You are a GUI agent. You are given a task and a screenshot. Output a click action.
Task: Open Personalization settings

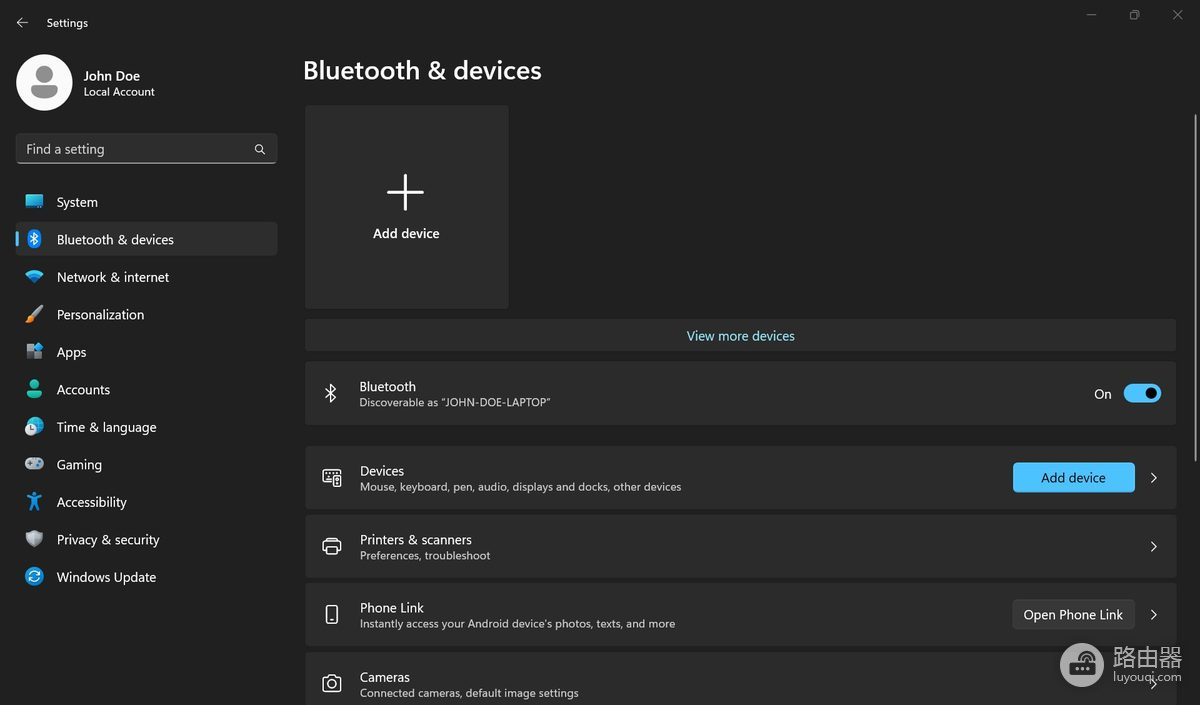(x=146, y=314)
